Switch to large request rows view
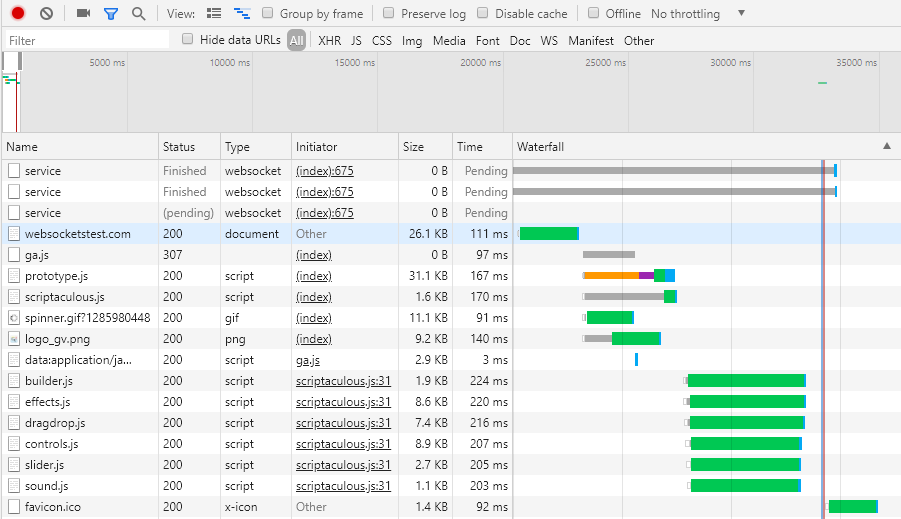901x519 pixels. 214,13
